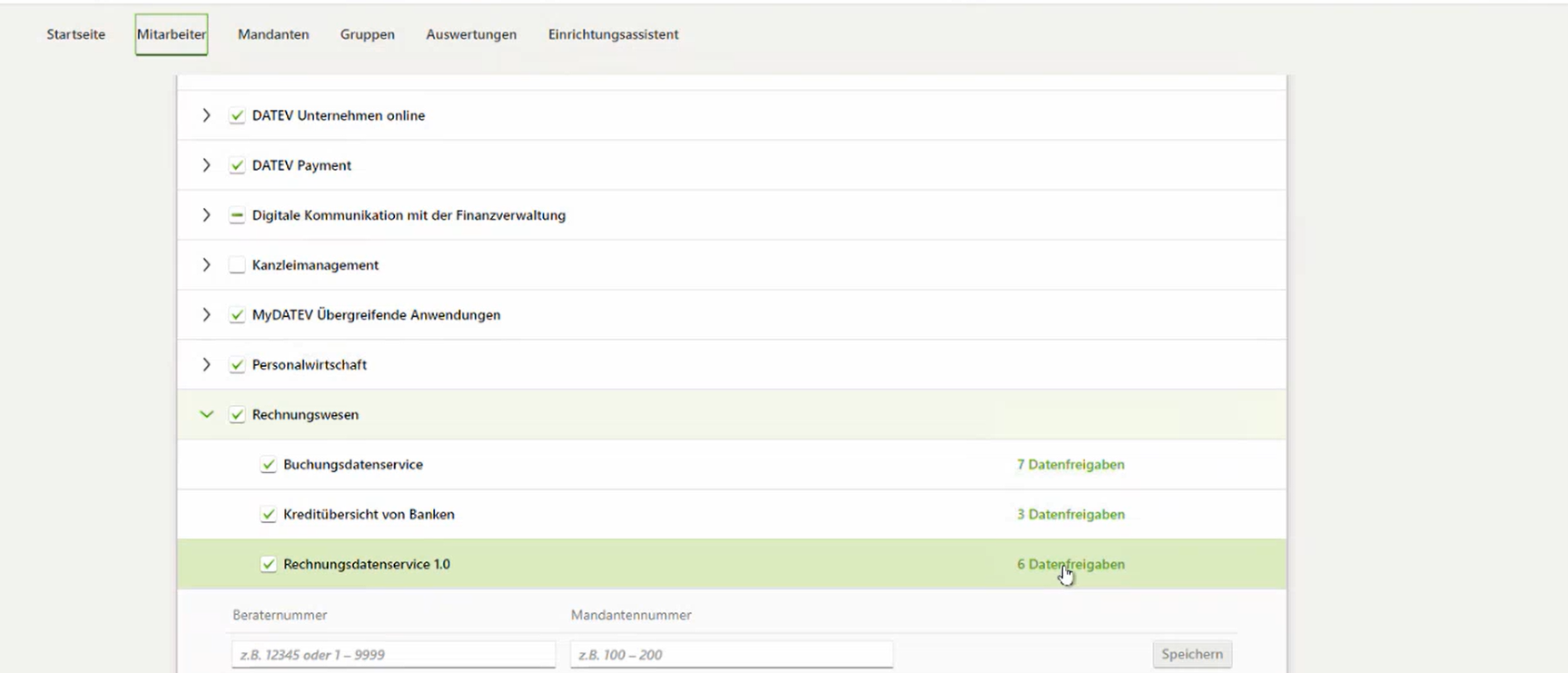Click the Speichern button

point(1191,654)
